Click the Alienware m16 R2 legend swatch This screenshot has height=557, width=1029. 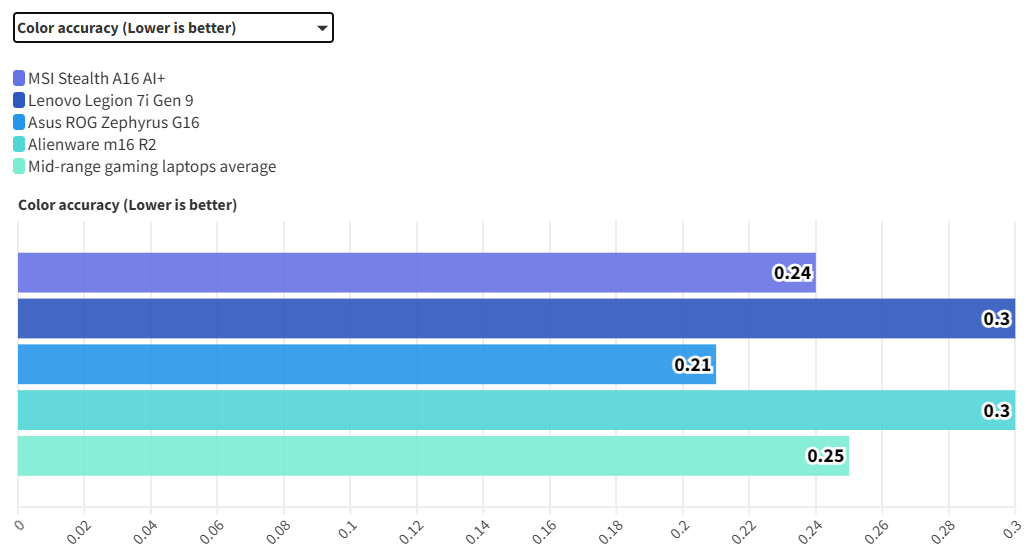click(x=19, y=144)
